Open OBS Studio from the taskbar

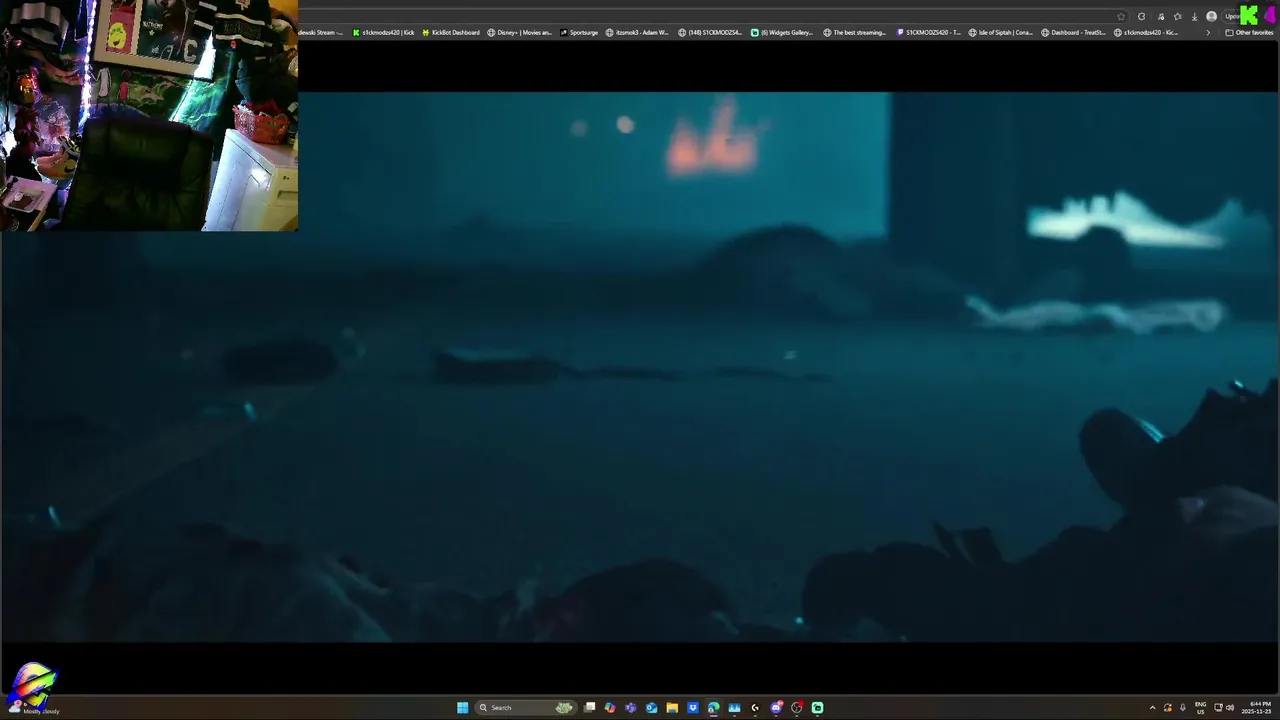click(x=797, y=708)
